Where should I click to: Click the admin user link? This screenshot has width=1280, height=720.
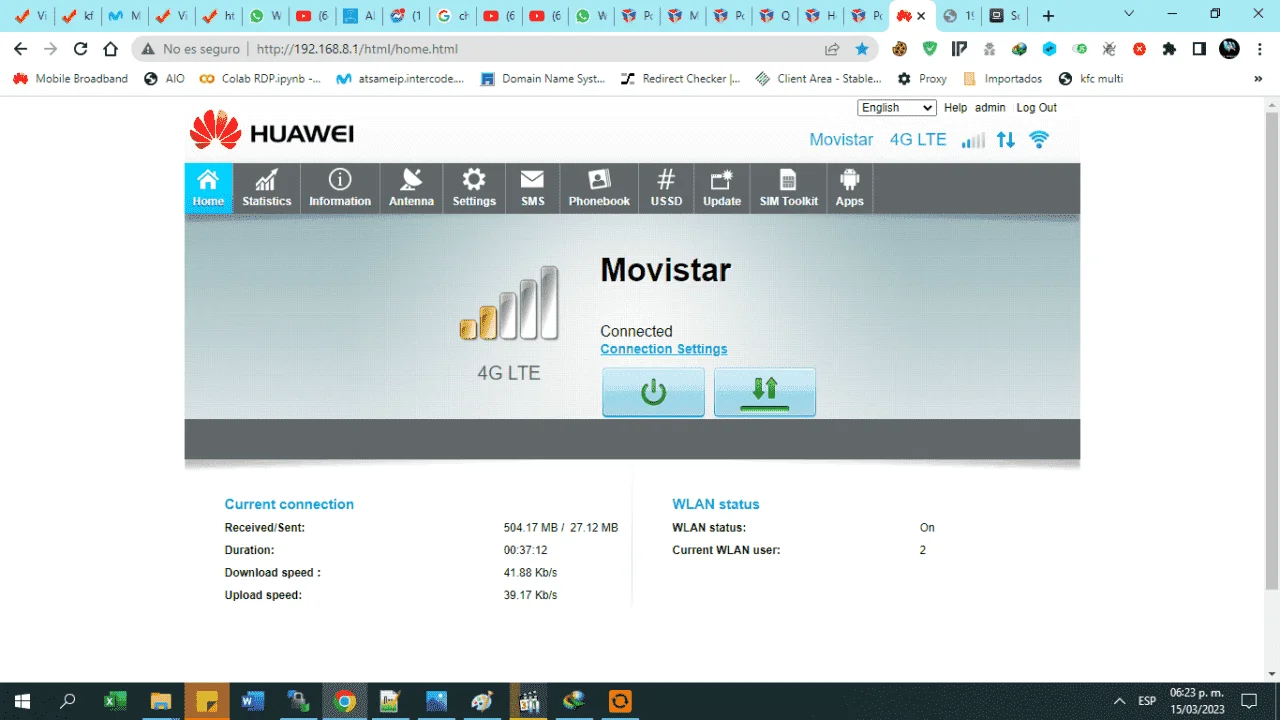[x=990, y=108]
